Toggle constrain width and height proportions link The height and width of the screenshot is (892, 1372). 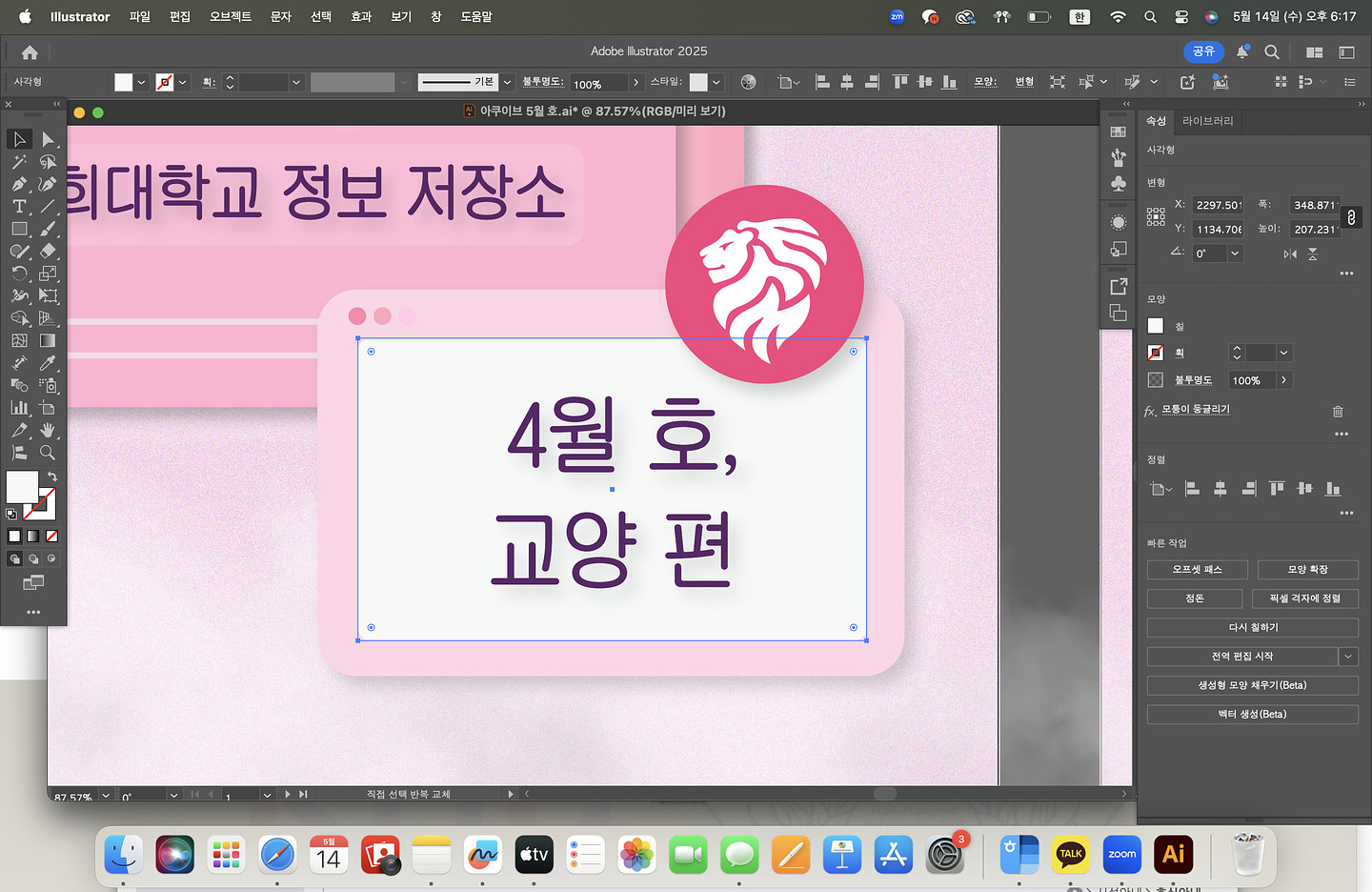click(x=1351, y=217)
